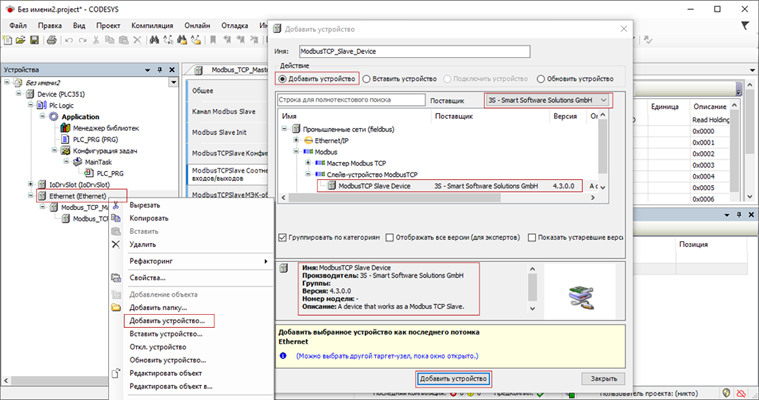Click the Версия column header
The image size is (759, 400).
tap(565, 116)
